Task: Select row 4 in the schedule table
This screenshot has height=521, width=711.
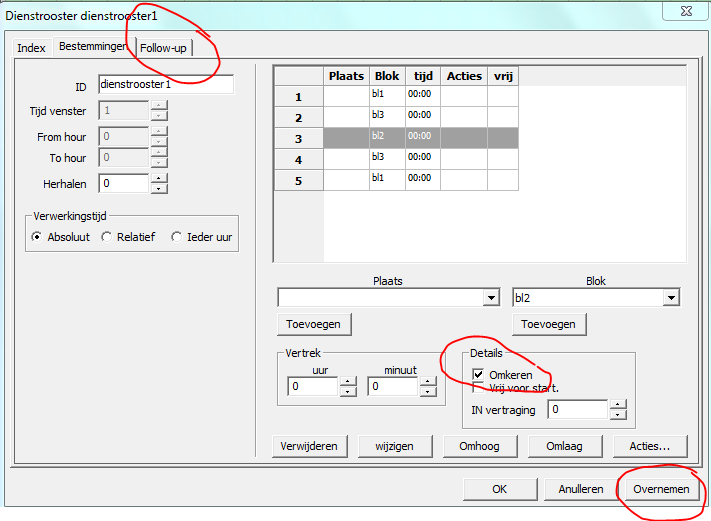Action: 298,159
